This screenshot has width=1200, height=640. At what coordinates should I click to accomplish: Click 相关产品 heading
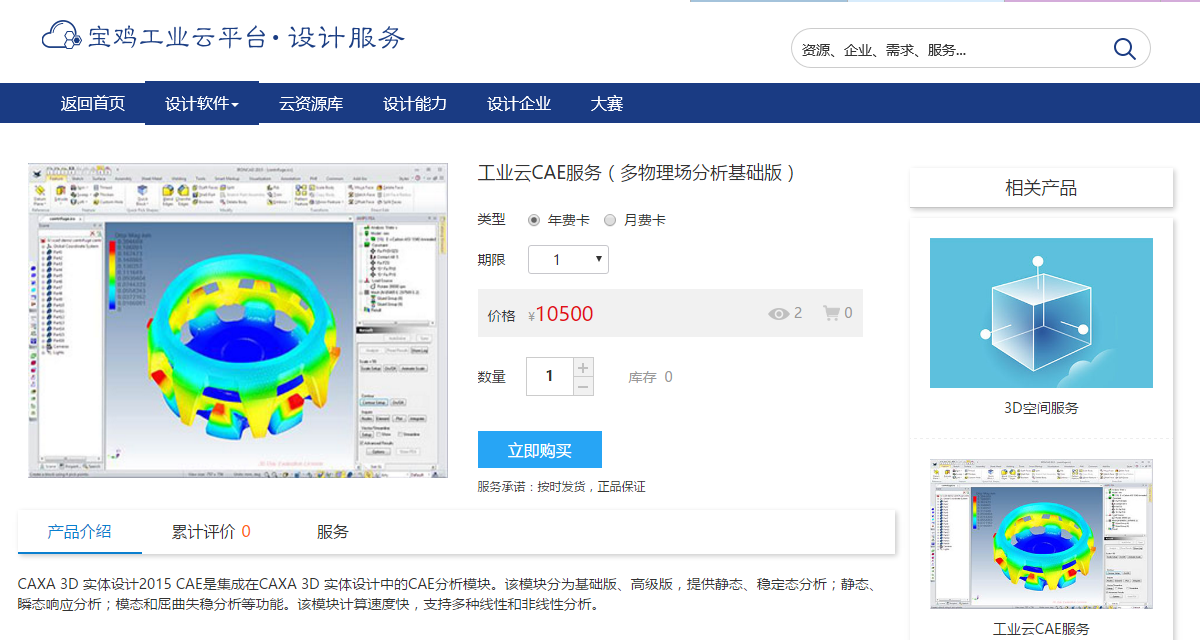[1041, 188]
